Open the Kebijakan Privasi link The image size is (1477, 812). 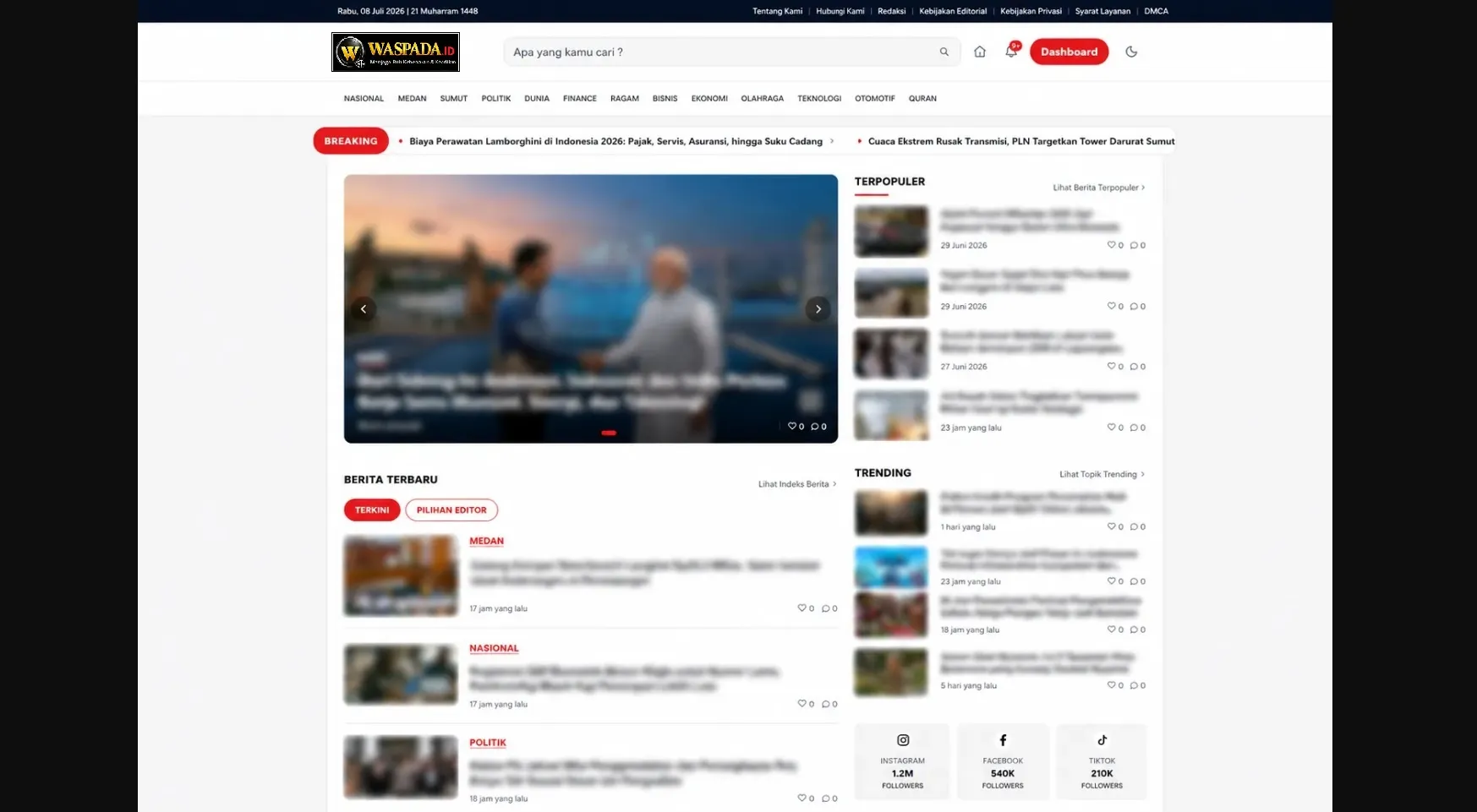click(1031, 11)
